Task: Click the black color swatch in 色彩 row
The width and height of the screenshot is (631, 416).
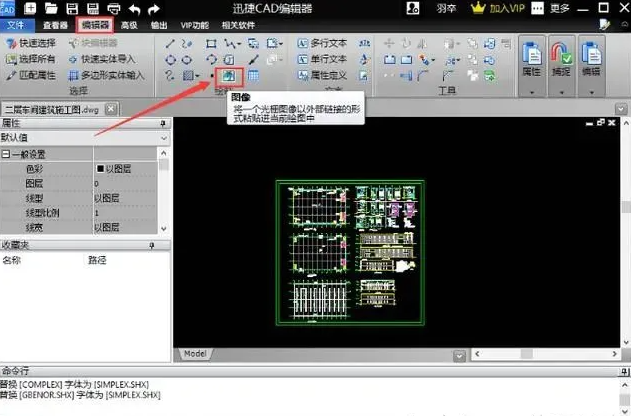Action: coord(100,169)
